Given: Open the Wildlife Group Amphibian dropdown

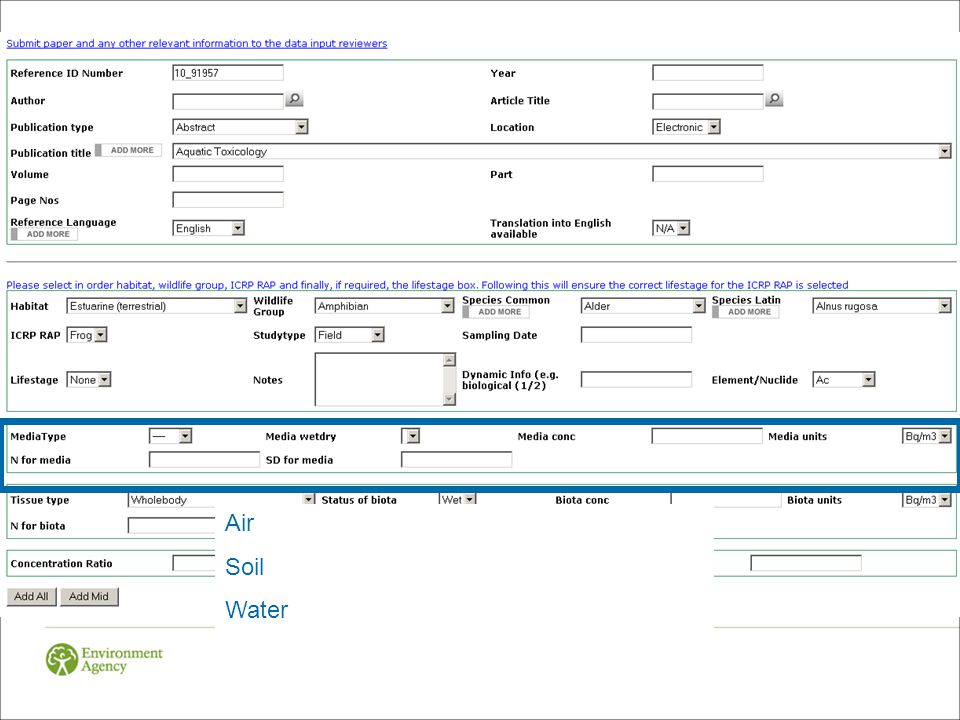Looking at the screenshot, I should [x=384, y=306].
